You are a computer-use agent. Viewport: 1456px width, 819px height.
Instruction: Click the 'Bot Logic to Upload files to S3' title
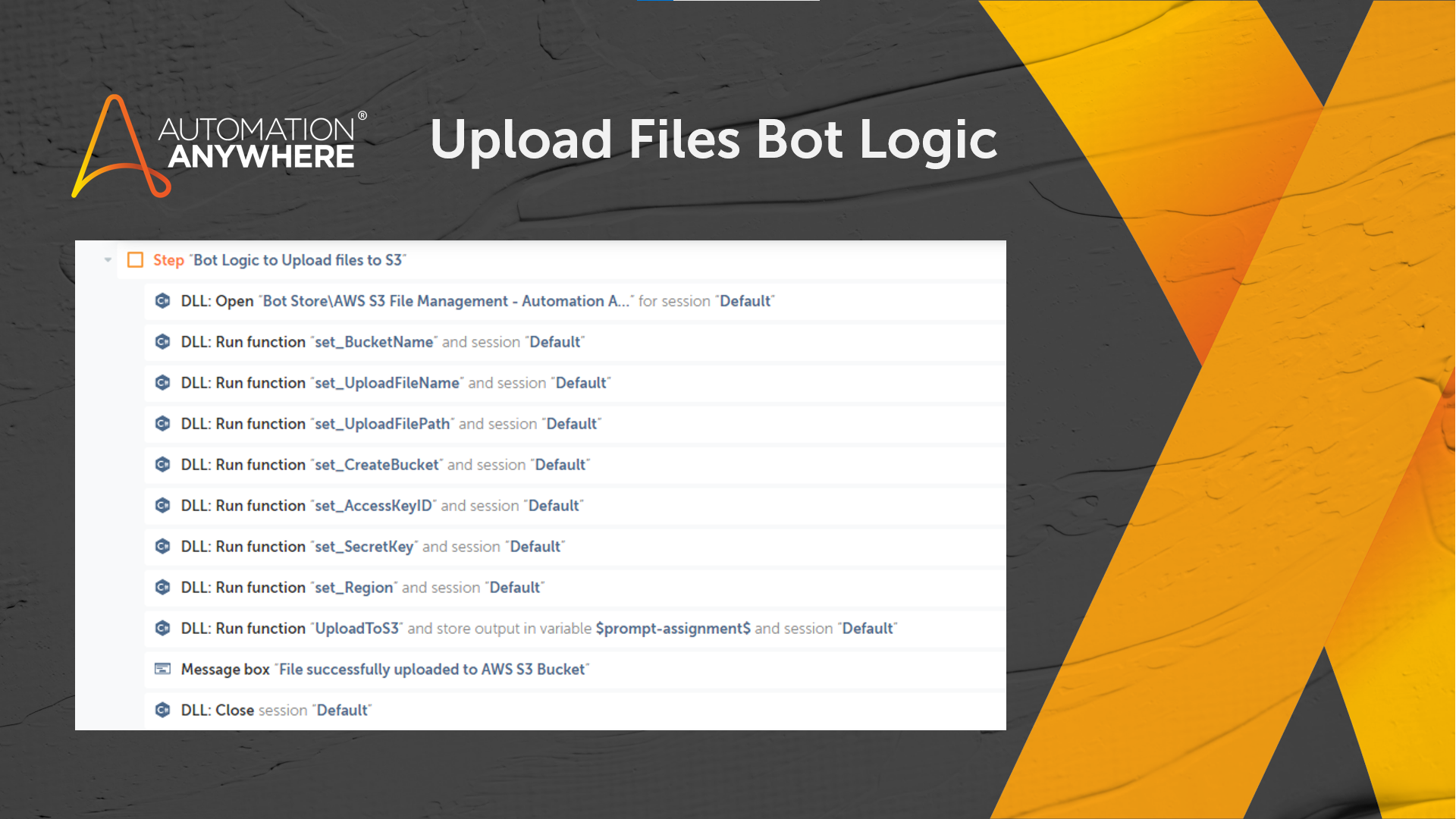[x=299, y=260]
